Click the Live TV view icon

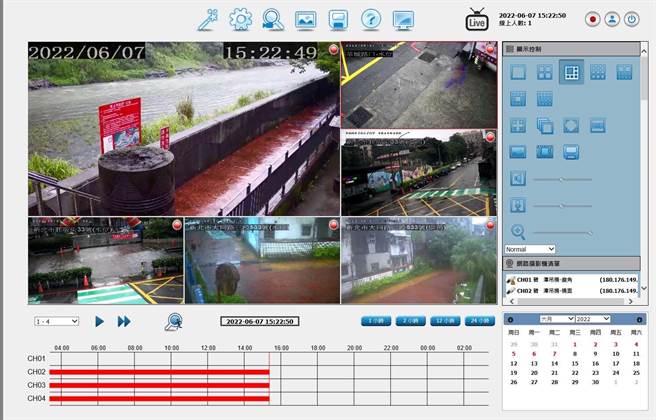(478, 19)
